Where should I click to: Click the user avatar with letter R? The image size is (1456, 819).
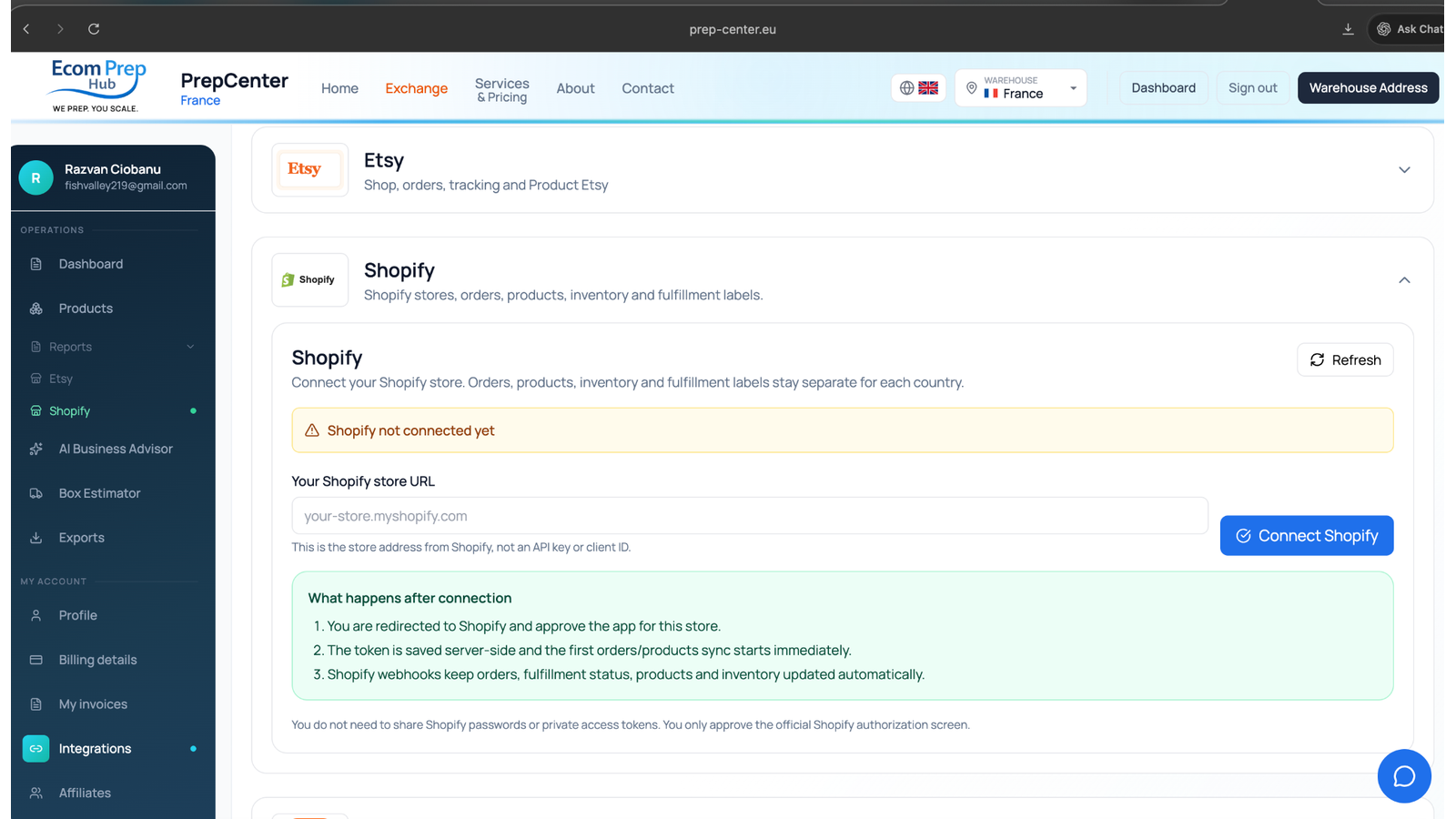click(36, 178)
